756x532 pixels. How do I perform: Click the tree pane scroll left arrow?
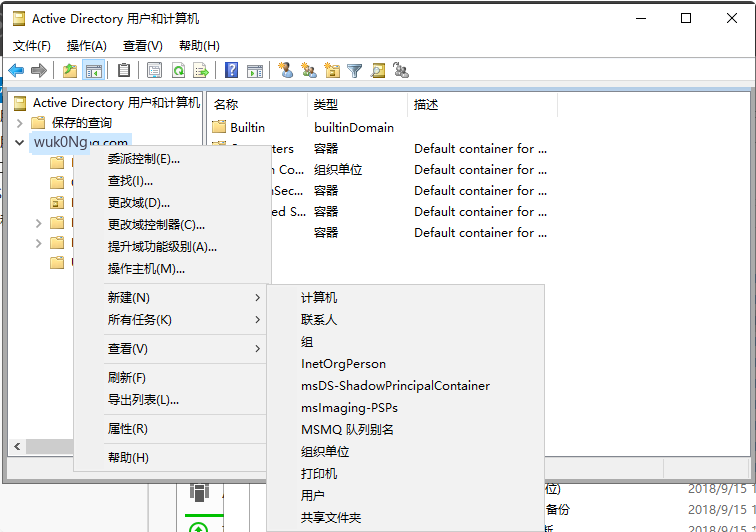coord(17,447)
